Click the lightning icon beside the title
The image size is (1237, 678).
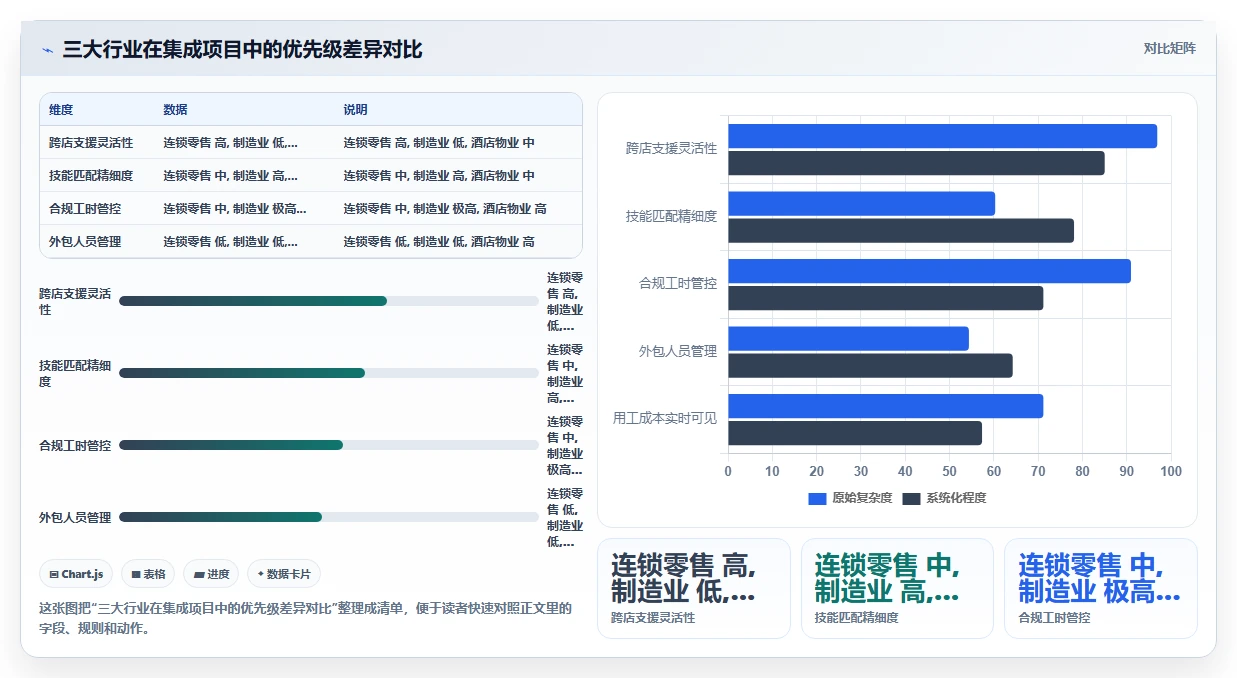point(47,50)
